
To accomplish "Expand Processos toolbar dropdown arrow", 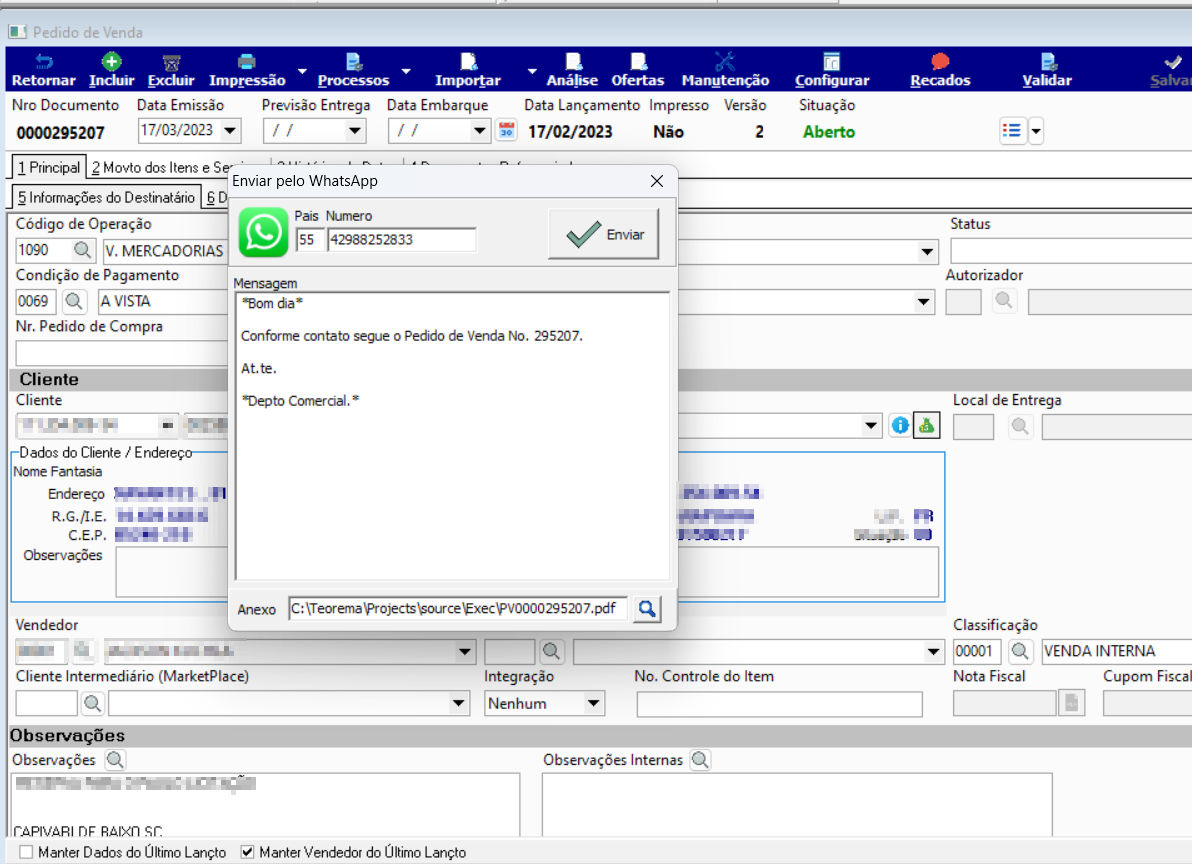I will click(405, 71).
